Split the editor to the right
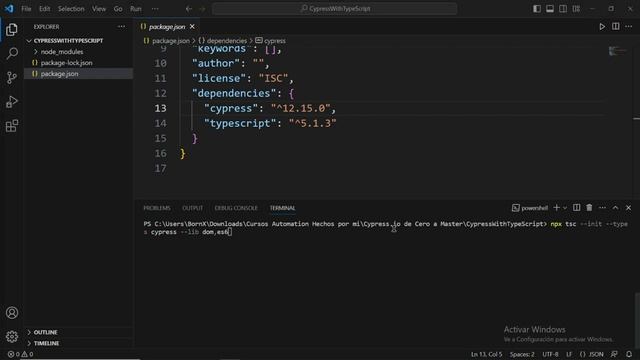640x360 pixels. (616, 27)
